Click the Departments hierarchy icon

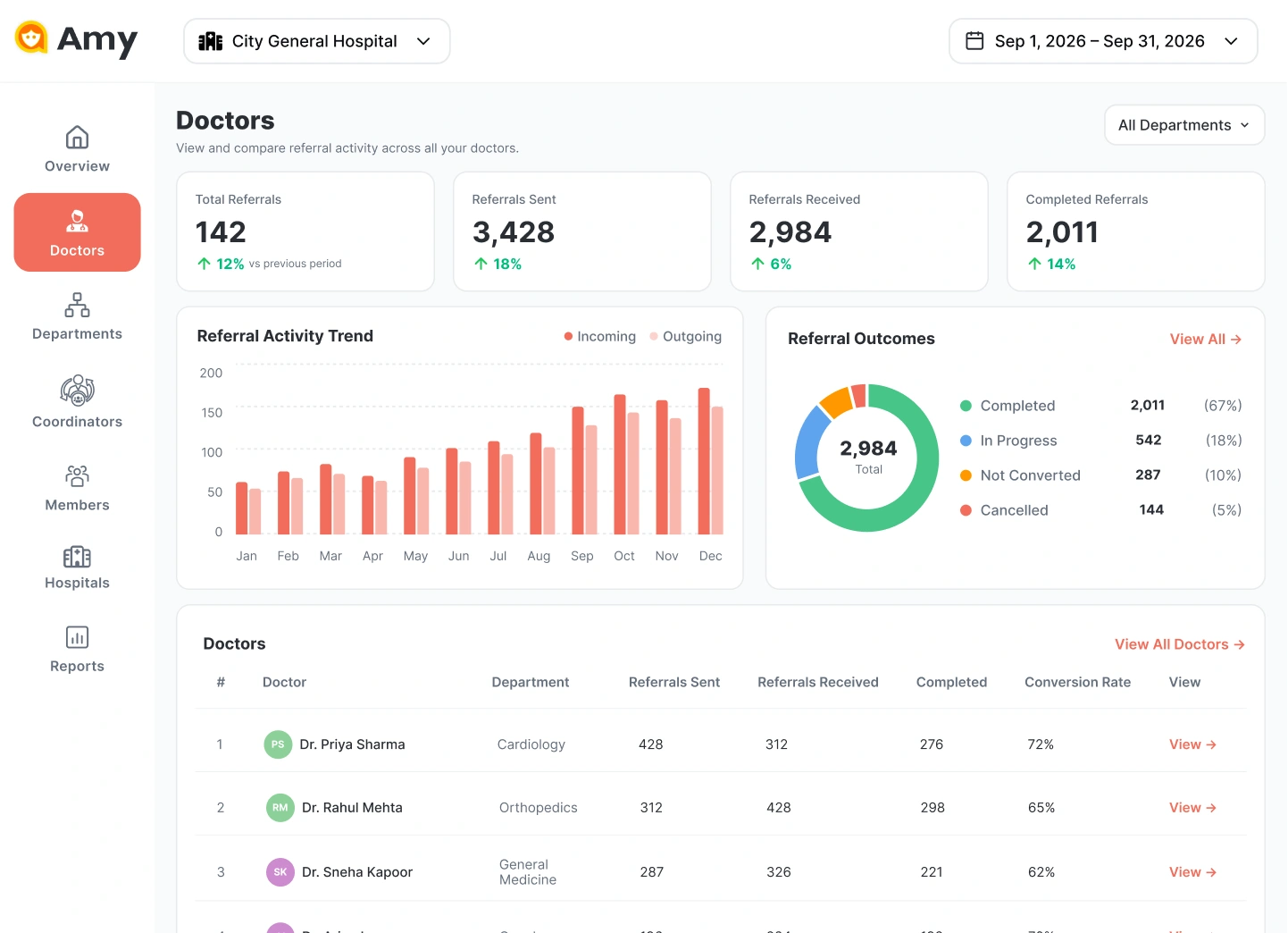77,305
